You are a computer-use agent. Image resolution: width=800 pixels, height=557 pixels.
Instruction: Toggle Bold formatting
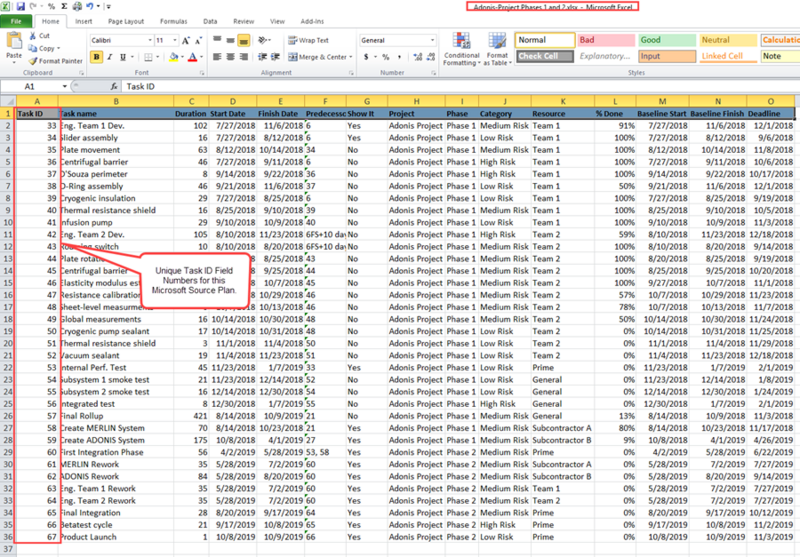[x=96, y=57]
